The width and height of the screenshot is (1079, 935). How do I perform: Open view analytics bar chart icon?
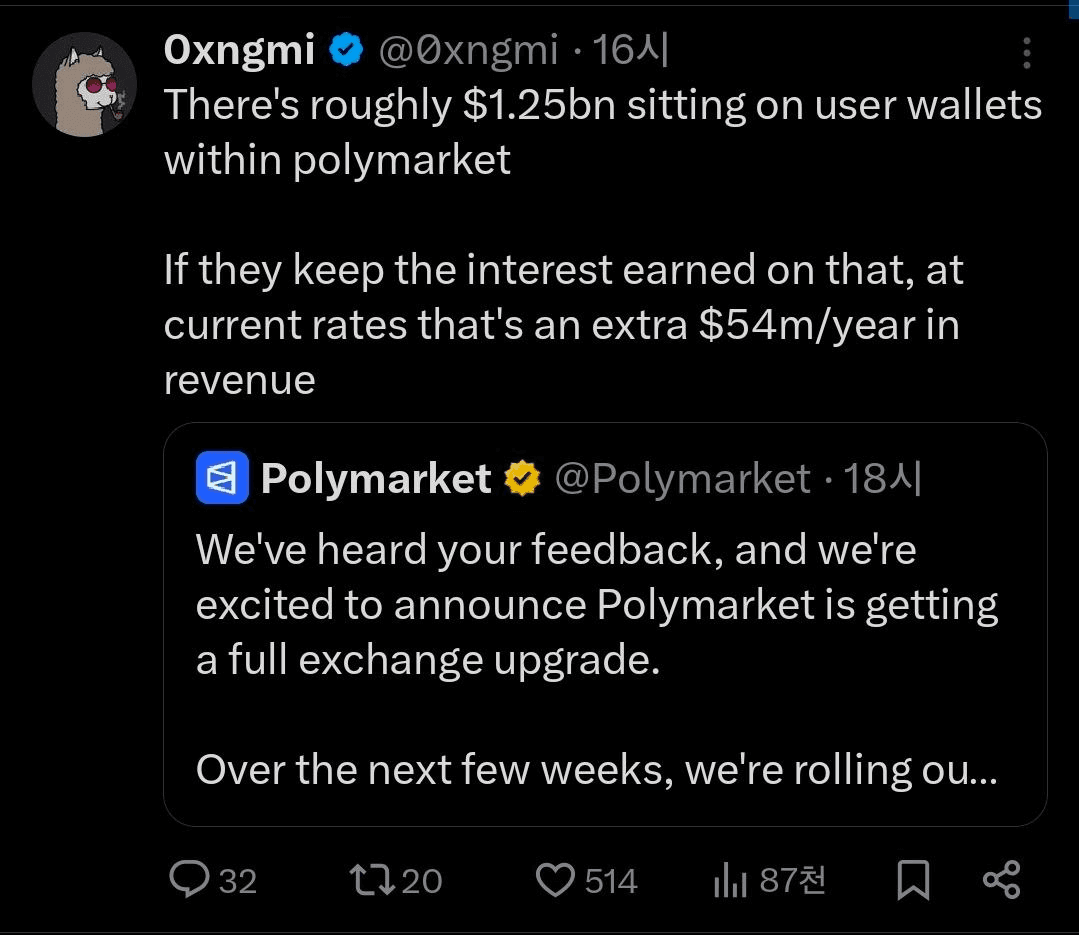[x=731, y=880]
